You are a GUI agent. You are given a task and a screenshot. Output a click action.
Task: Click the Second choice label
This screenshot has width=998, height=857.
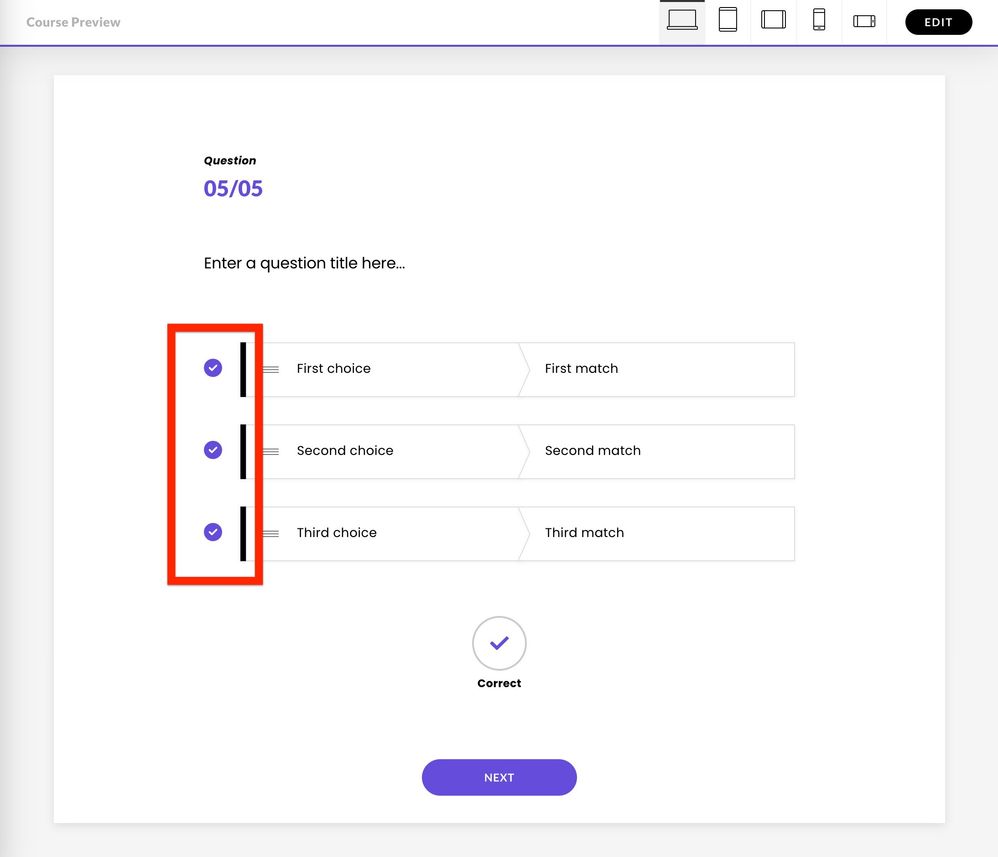click(345, 451)
